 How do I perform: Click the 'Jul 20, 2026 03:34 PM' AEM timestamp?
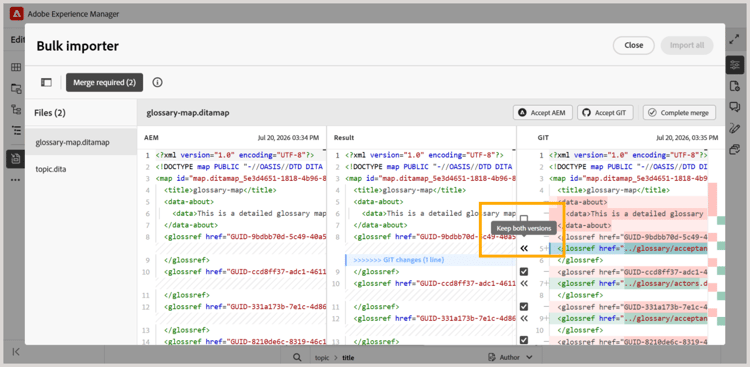288,137
